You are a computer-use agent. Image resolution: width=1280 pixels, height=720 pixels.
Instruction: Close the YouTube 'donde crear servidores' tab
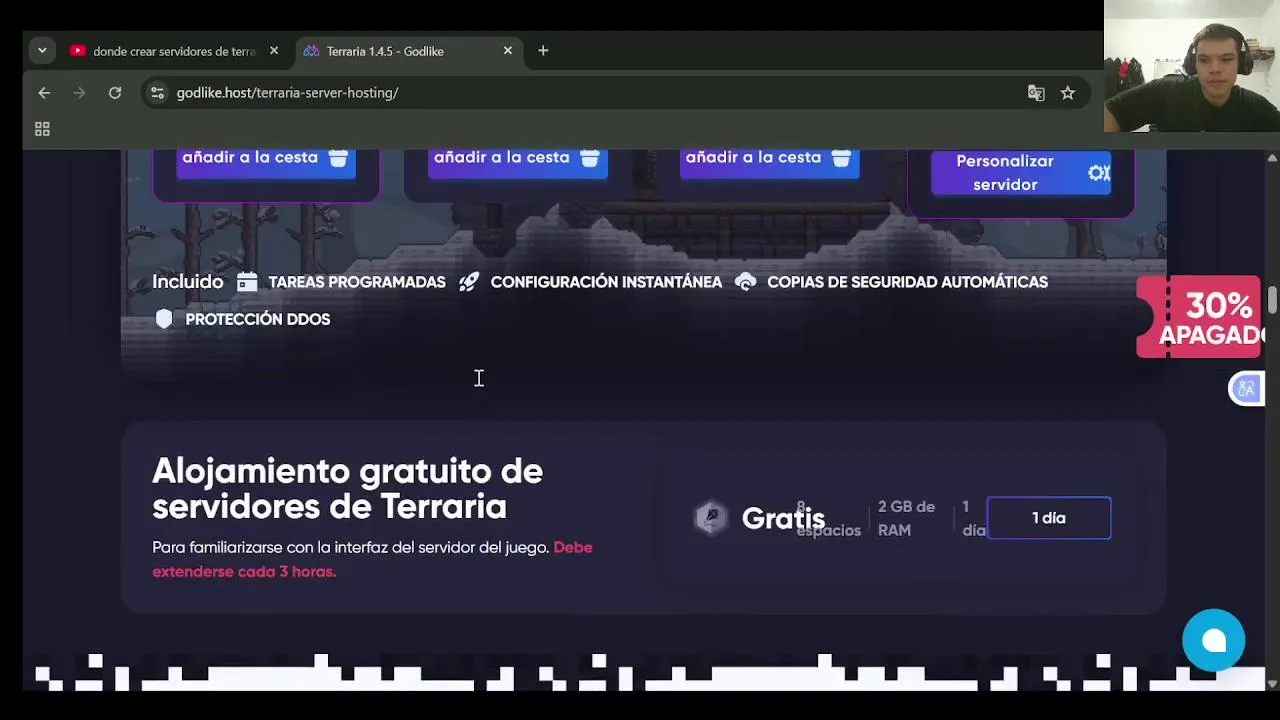tap(274, 51)
